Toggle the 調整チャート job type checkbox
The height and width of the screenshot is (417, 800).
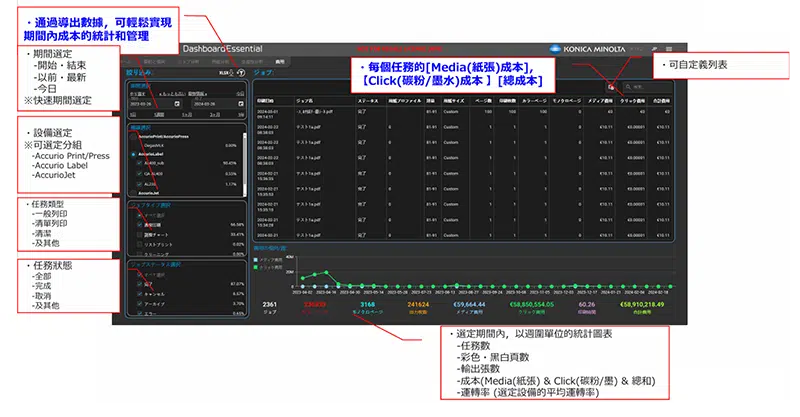[139, 235]
